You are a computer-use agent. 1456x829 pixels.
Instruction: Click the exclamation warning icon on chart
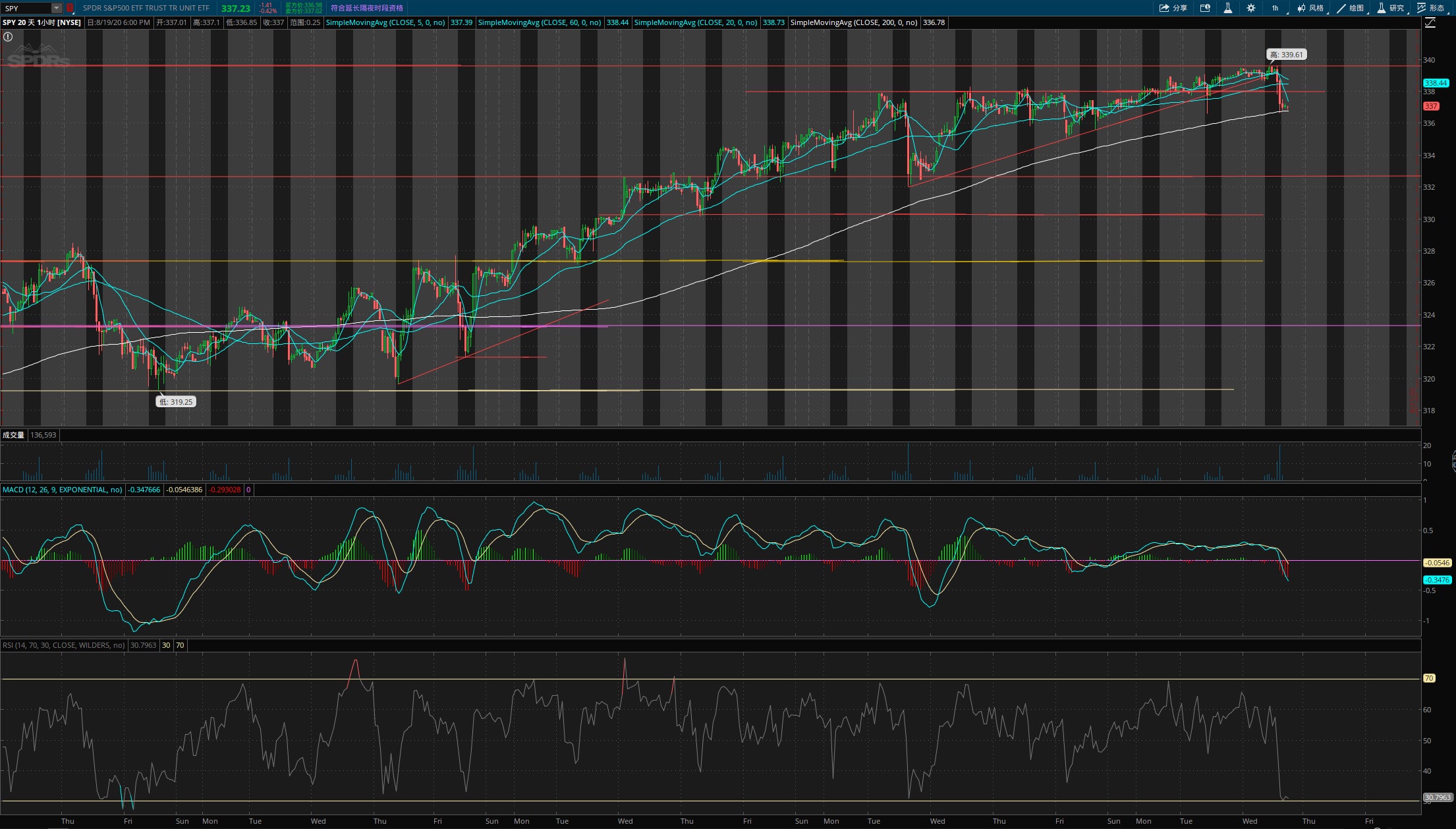[x=8, y=37]
